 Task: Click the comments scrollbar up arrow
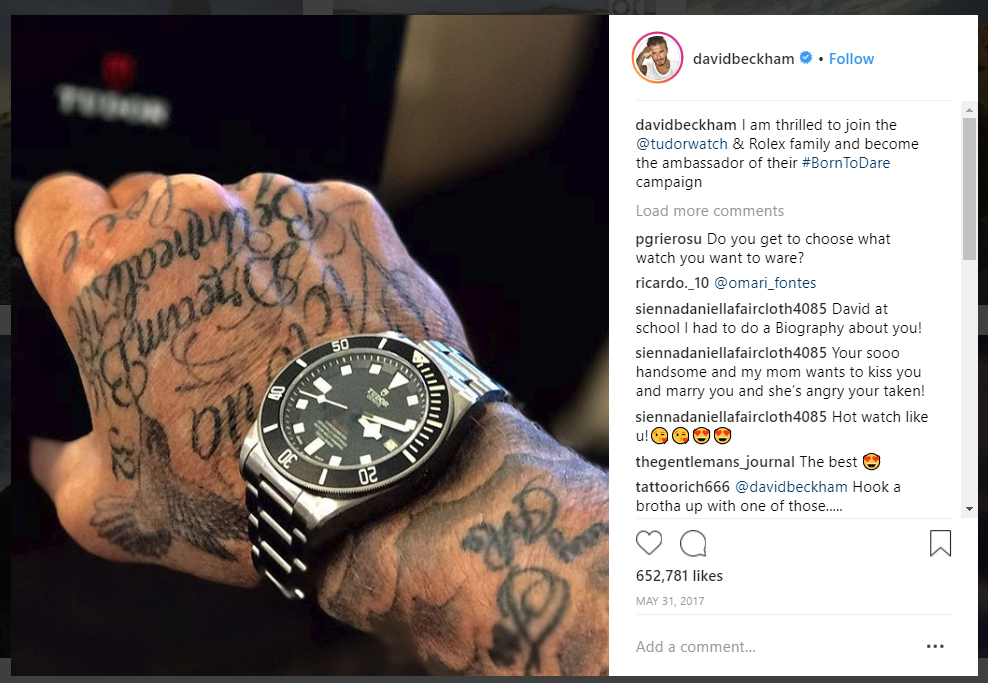[x=969, y=110]
